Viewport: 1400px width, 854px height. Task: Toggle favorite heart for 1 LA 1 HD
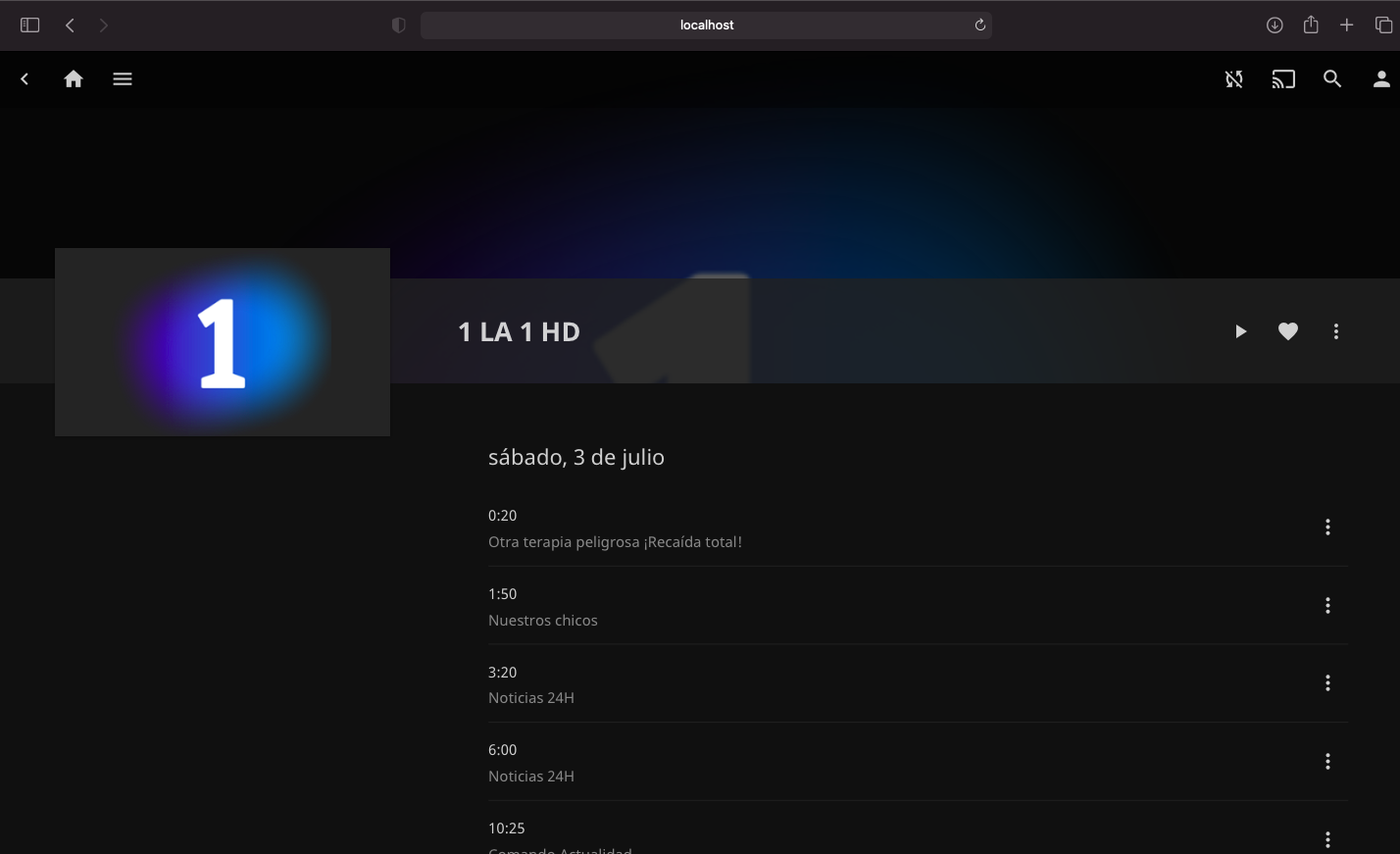click(1288, 331)
